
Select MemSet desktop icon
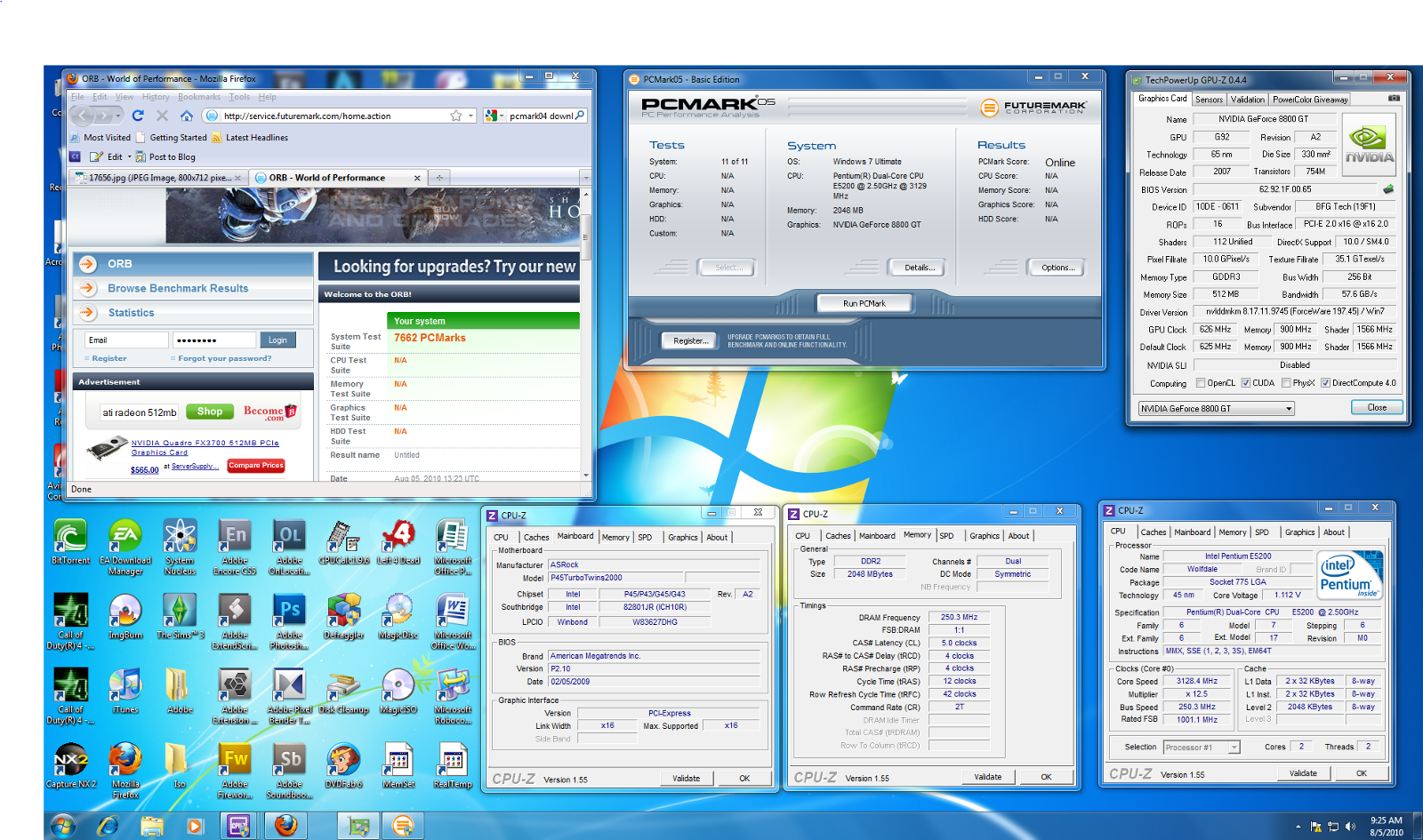pyautogui.click(x=398, y=766)
